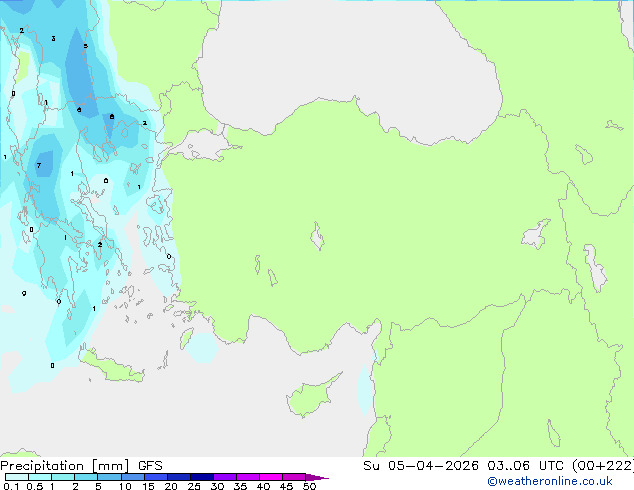Select the 15–20 mm legend swatch

click(155, 477)
